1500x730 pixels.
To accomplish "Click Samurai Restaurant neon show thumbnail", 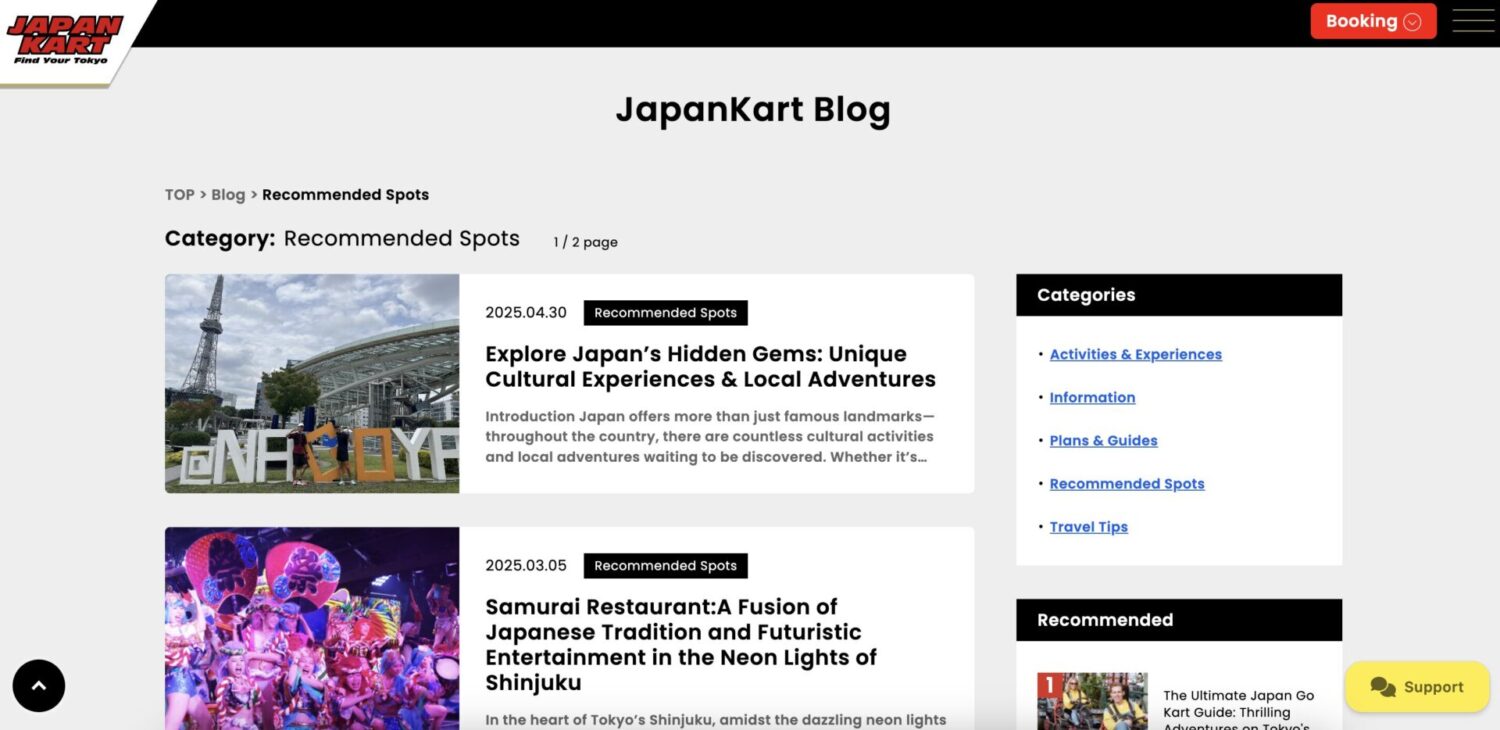I will click(312, 628).
